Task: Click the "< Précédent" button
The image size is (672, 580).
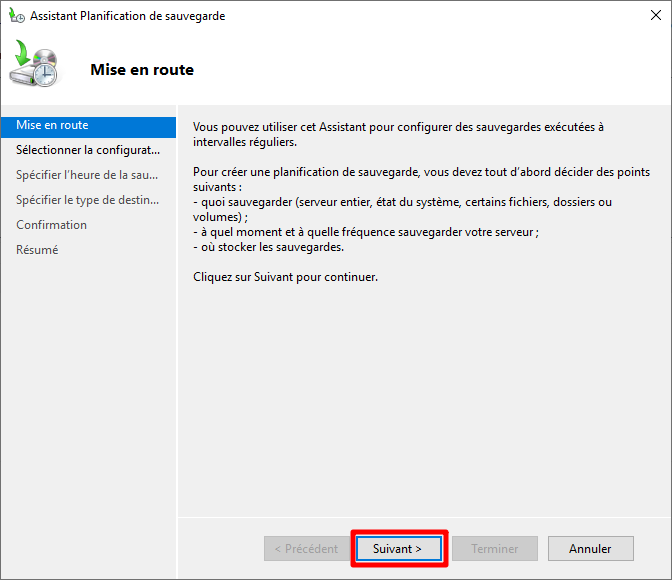Action: point(305,549)
